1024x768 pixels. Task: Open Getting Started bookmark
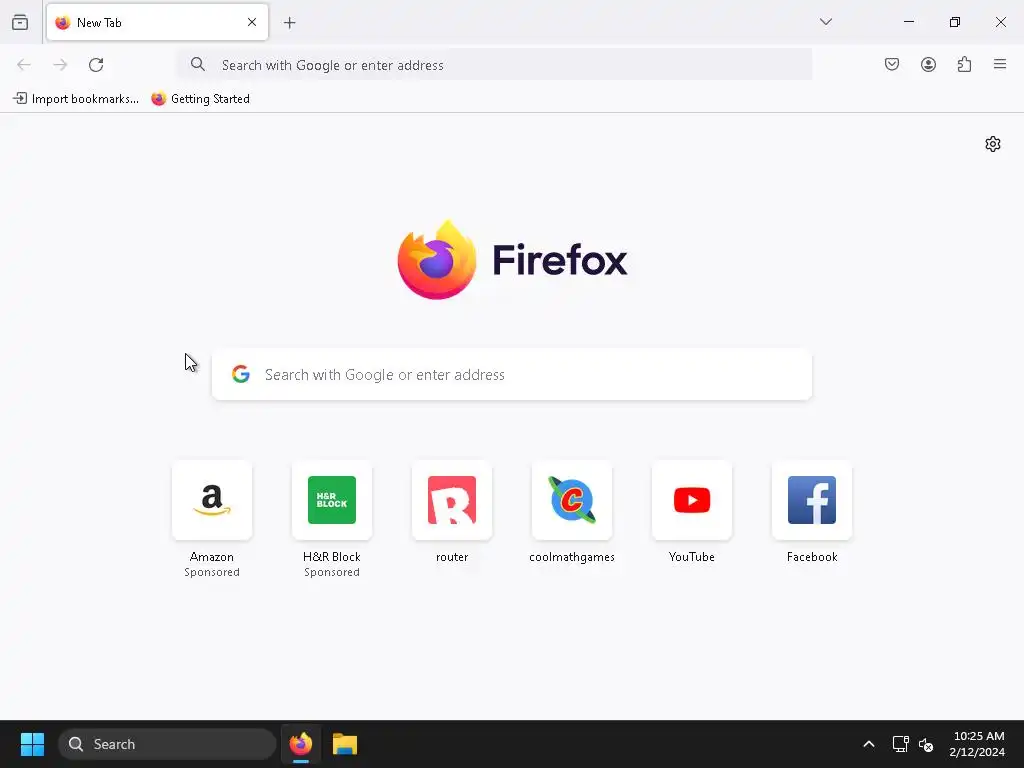point(200,99)
